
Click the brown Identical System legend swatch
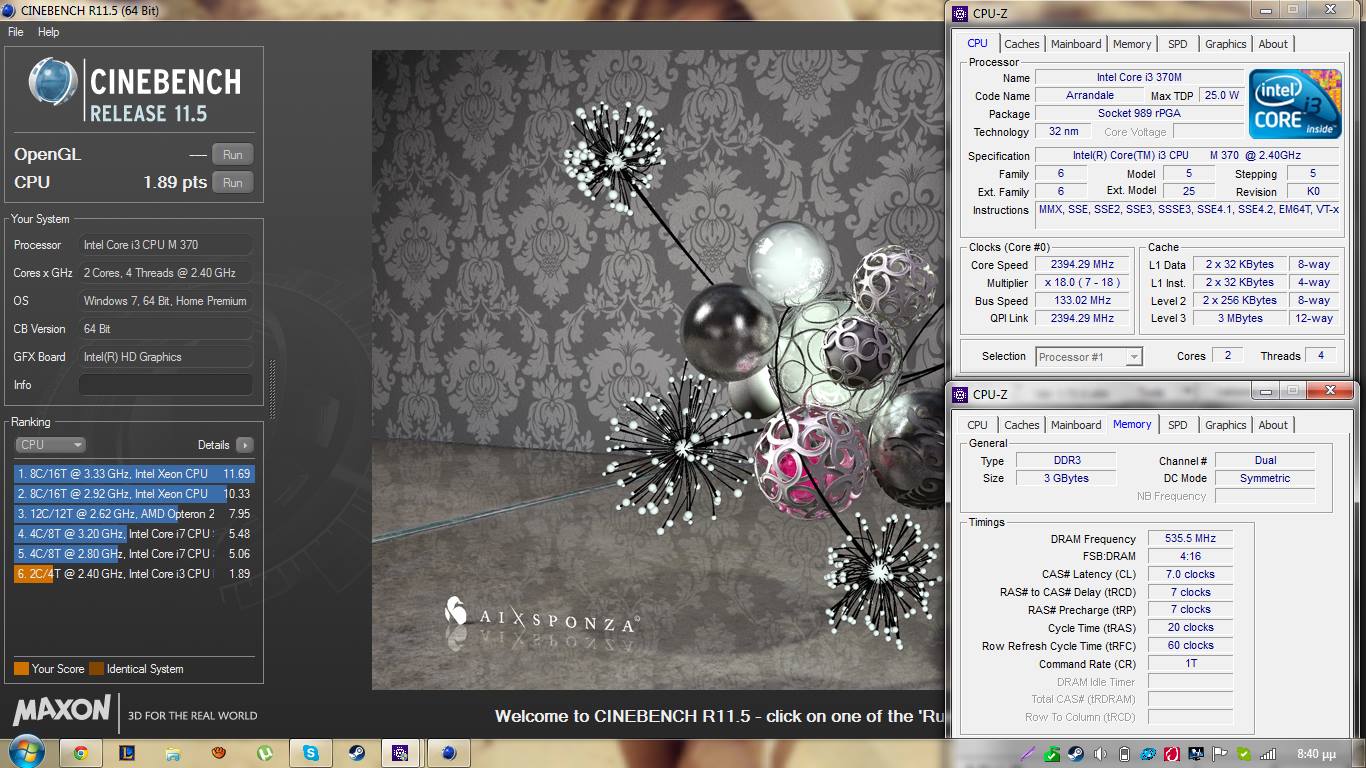[96, 669]
